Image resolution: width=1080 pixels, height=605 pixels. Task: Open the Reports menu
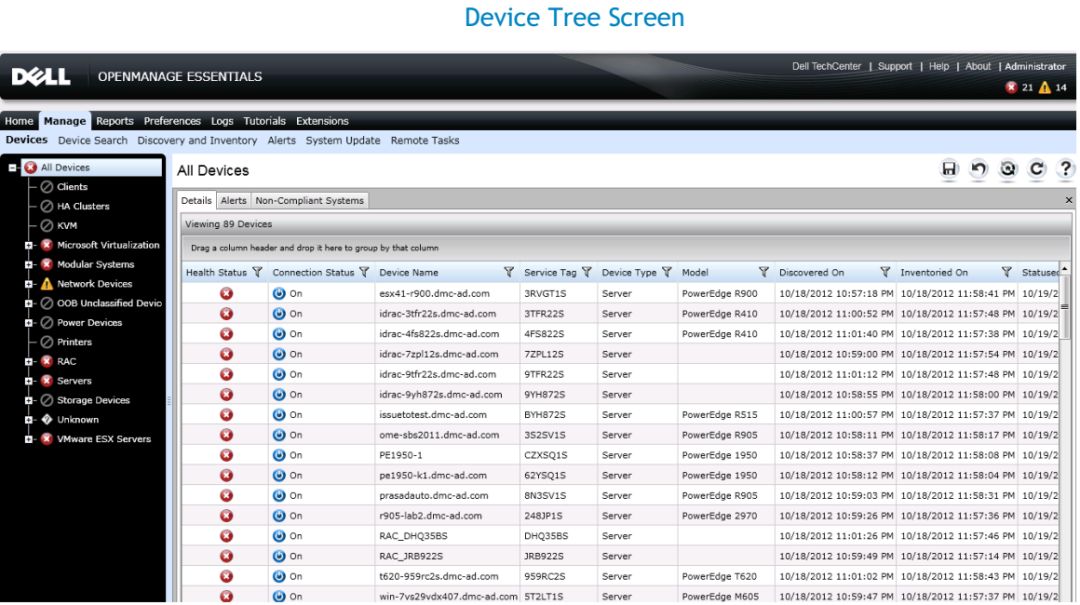click(x=114, y=121)
